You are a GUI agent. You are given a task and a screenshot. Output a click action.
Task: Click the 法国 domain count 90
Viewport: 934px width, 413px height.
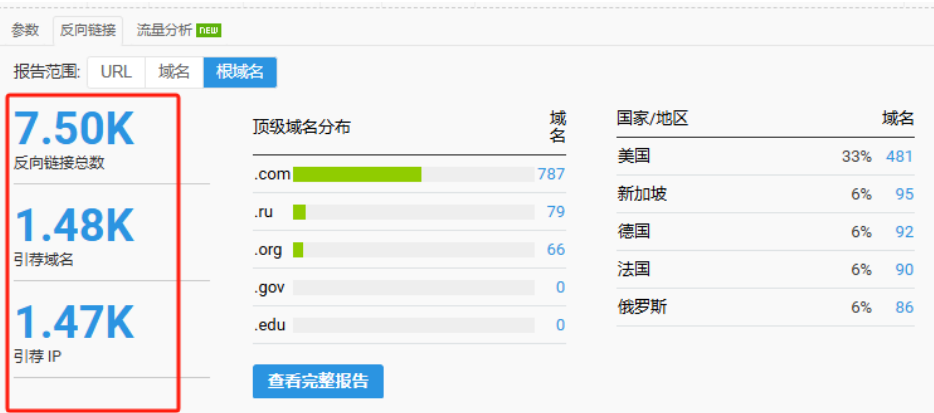click(x=904, y=269)
